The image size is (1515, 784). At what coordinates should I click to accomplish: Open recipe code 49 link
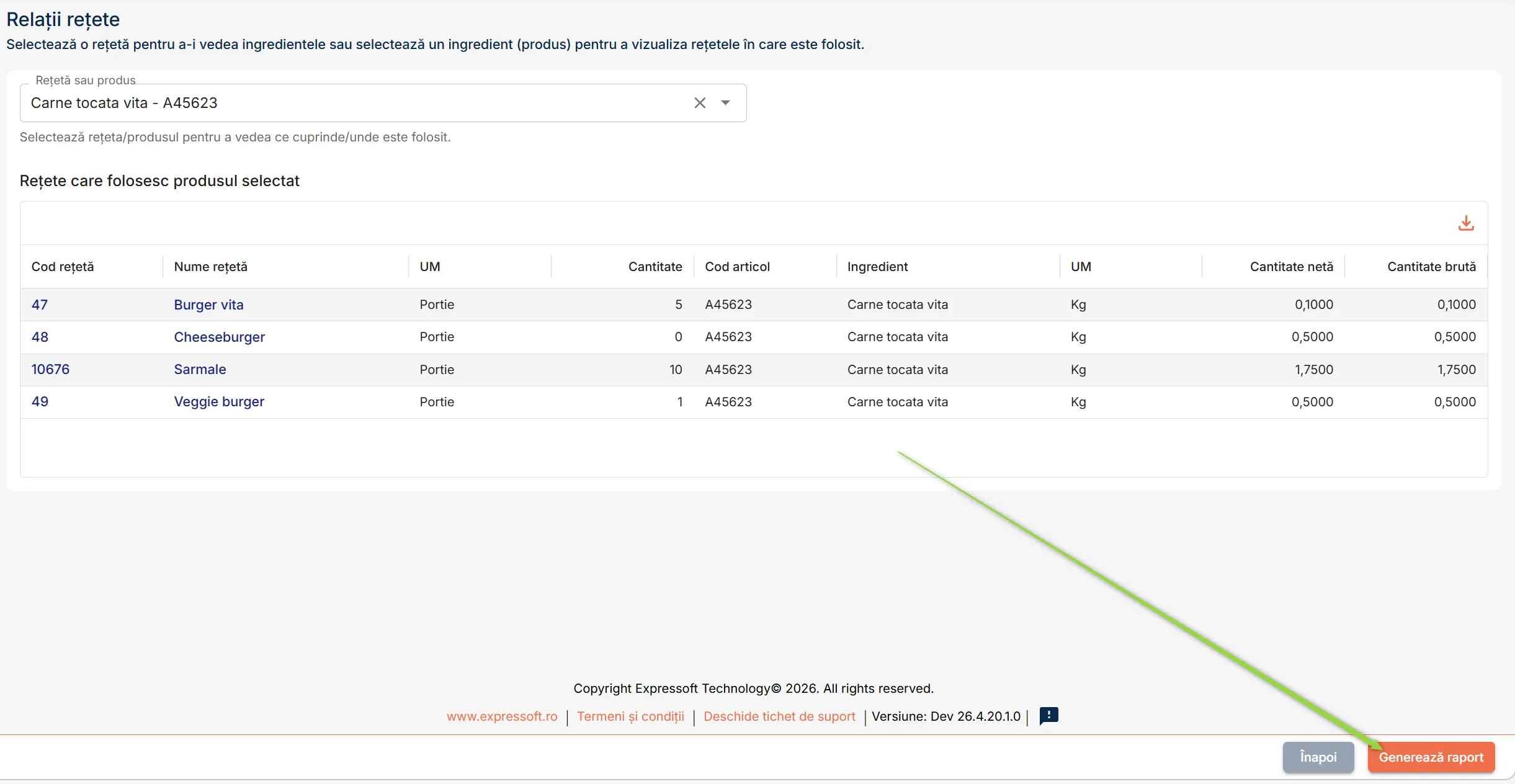pos(40,401)
